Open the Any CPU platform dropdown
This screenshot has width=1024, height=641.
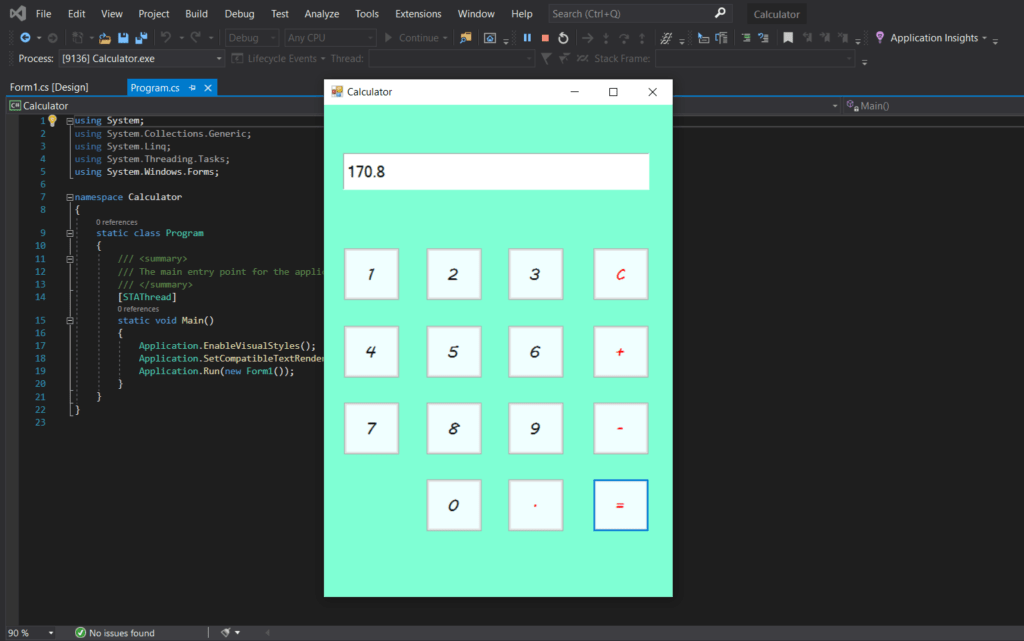[330, 38]
